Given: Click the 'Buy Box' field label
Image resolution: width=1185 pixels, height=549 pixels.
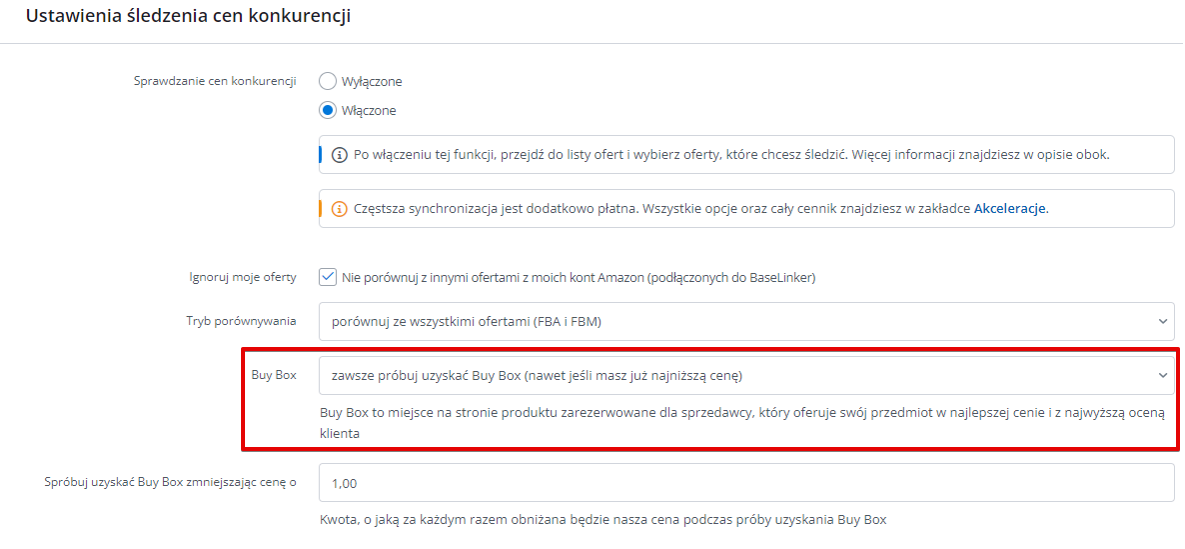Looking at the screenshot, I should (x=274, y=376).
